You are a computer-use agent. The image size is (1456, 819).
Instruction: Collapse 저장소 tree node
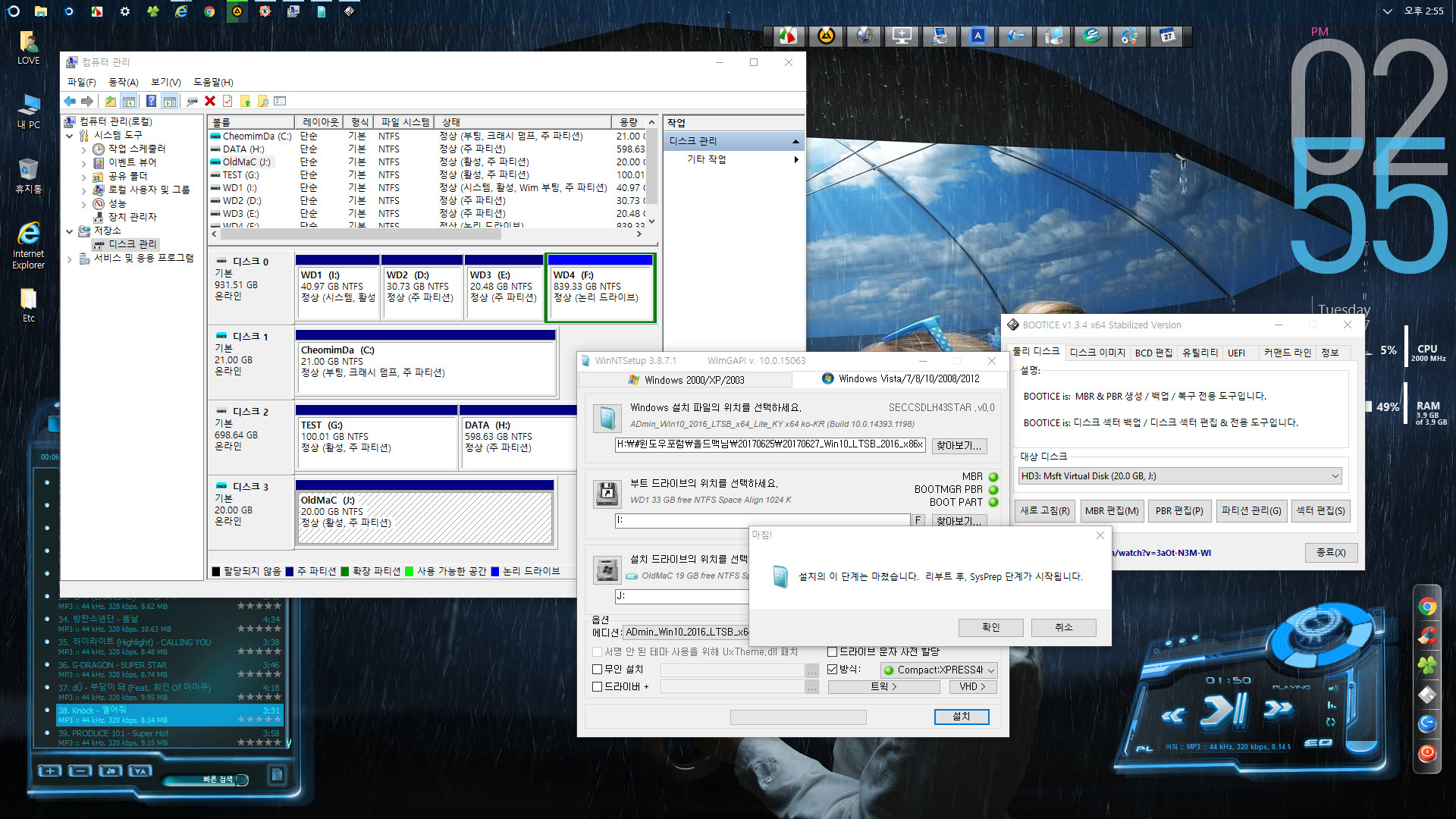click(69, 231)
